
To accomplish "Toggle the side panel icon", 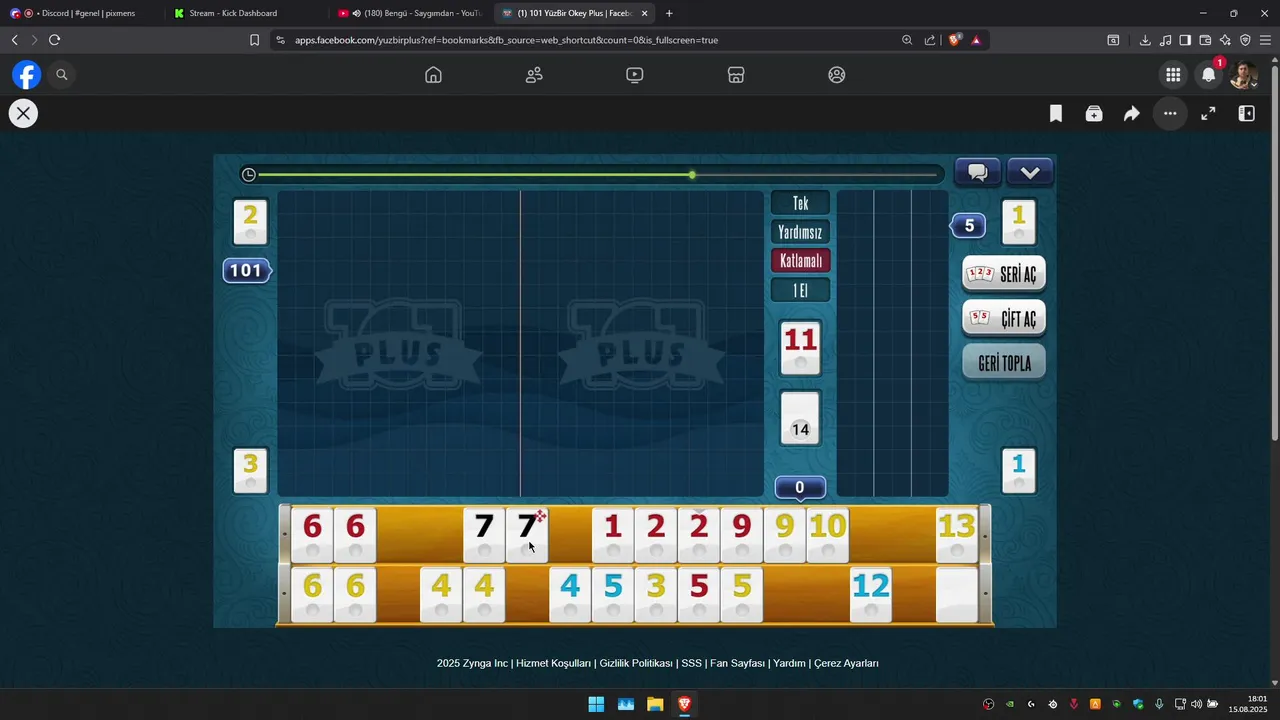I will pyautogui.click(x=1246, y=114).
